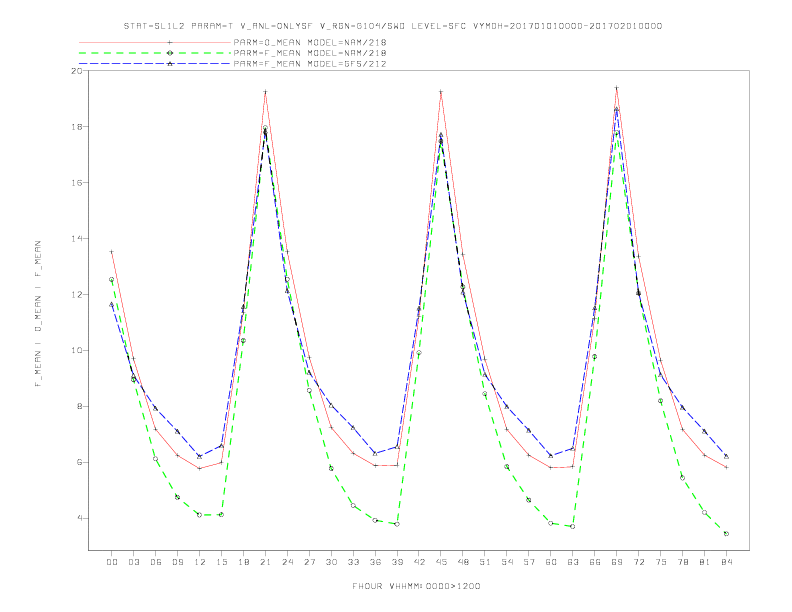792x612 pixels.
Task: Select legend entry PARM=F_MEAN MODEL=NAM/218
Action: click(x=310, y=53)
